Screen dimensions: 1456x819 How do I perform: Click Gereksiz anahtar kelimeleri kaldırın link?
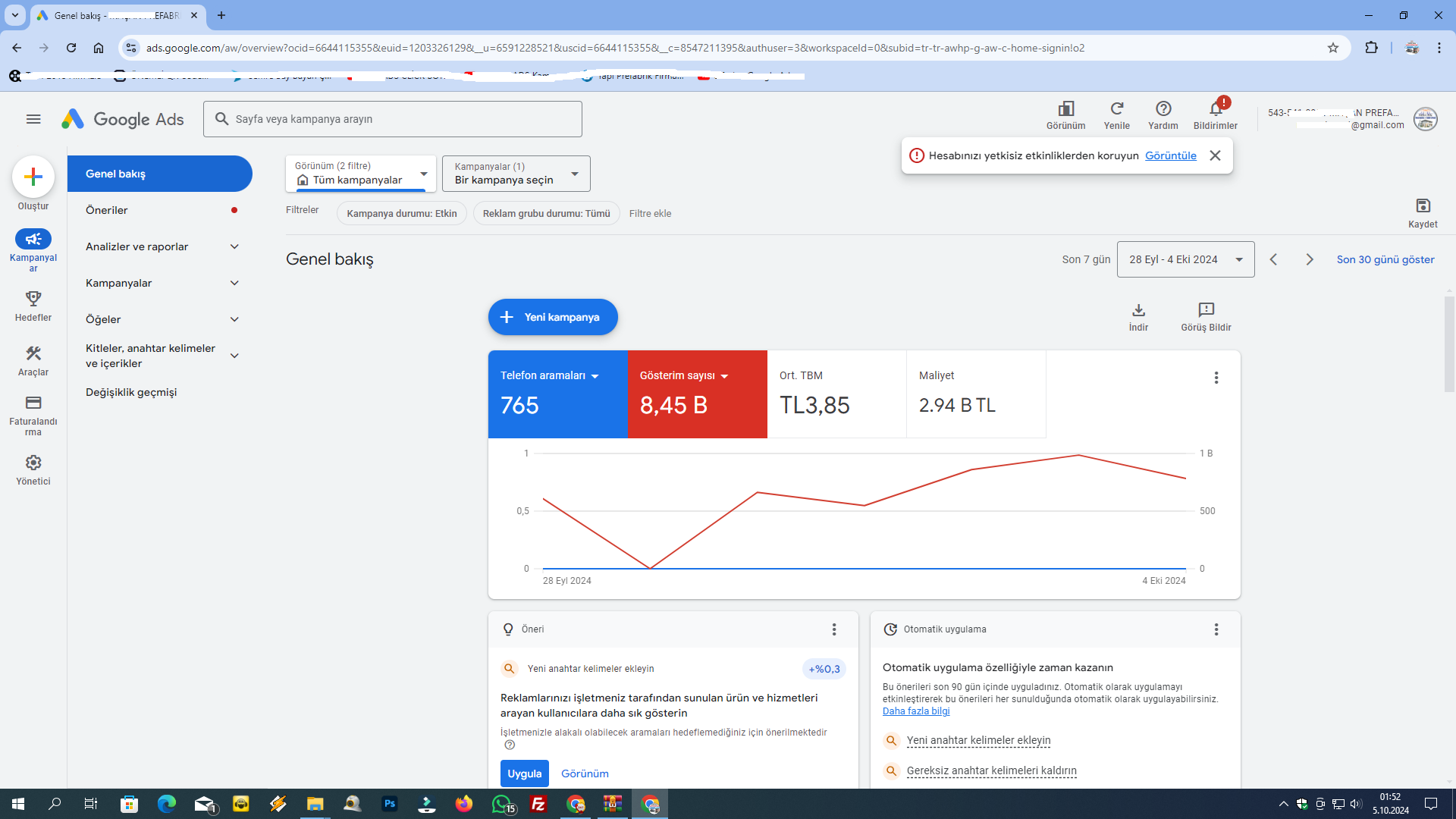(991, 770)
